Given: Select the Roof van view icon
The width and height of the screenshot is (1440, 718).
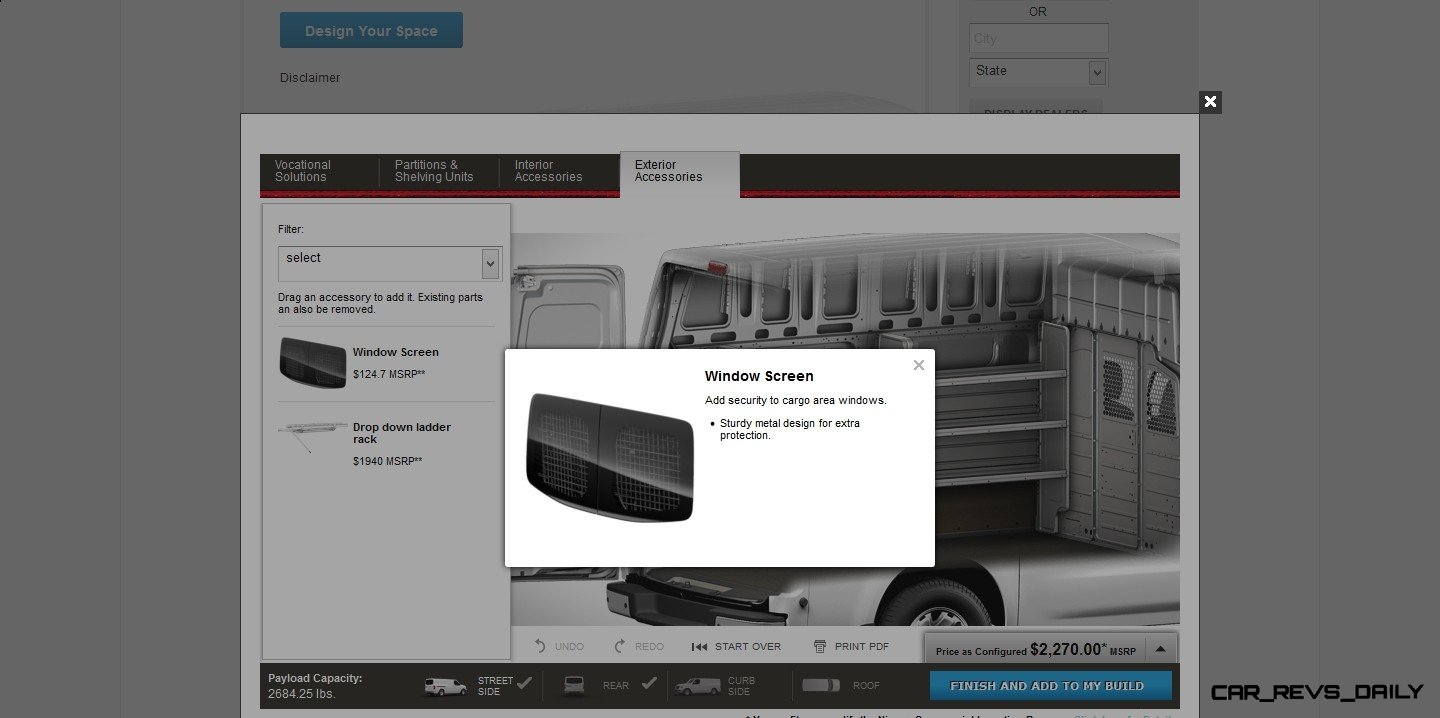Looking at the screenshot, I should (822, 686).
